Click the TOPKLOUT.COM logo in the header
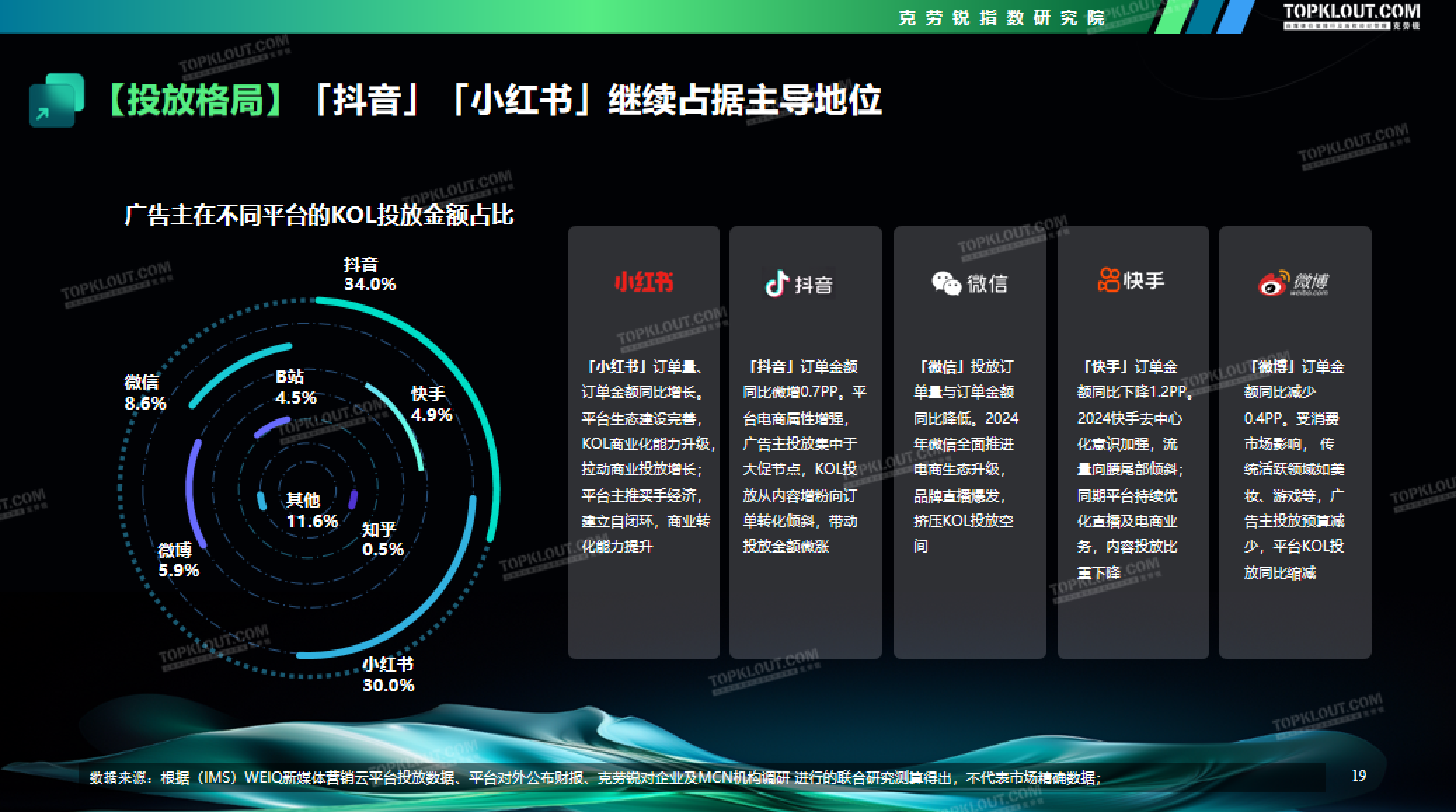Screen dimensions: 1456x812 click(x=1351, y=16)
